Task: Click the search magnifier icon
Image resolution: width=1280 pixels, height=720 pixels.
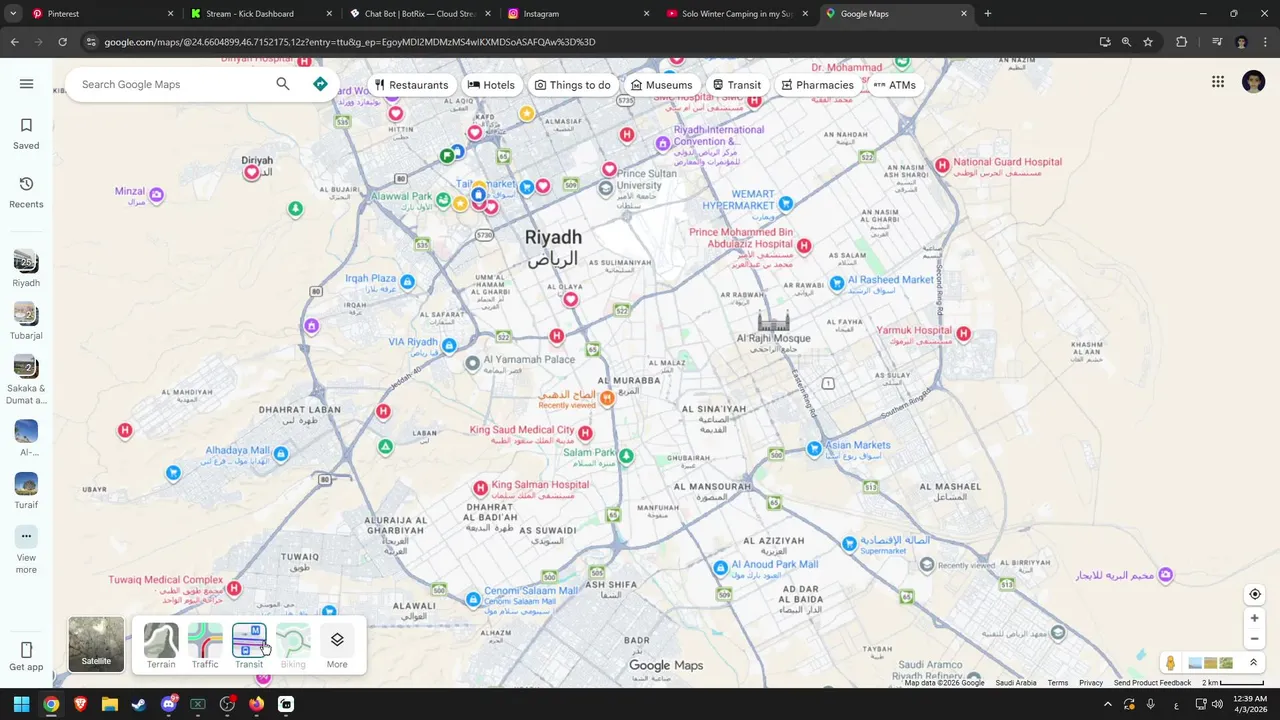Action: tap(283, 84)
